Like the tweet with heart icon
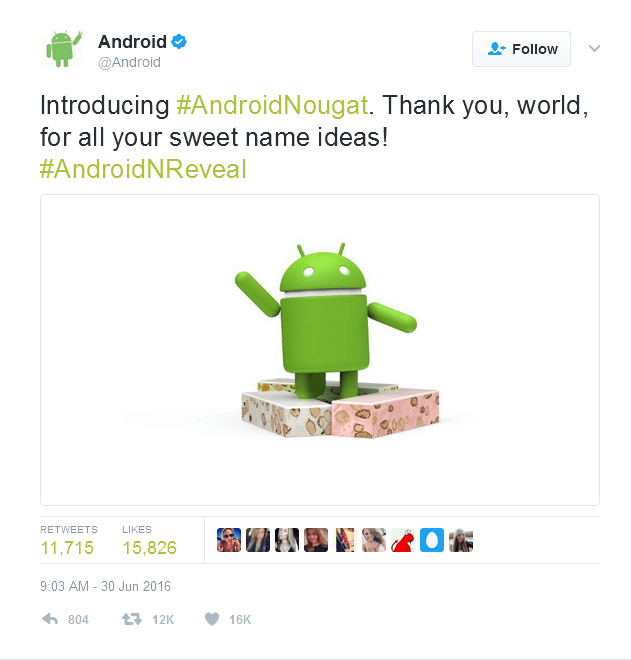This screenshot has width=631, height=660. pos(212,619)
